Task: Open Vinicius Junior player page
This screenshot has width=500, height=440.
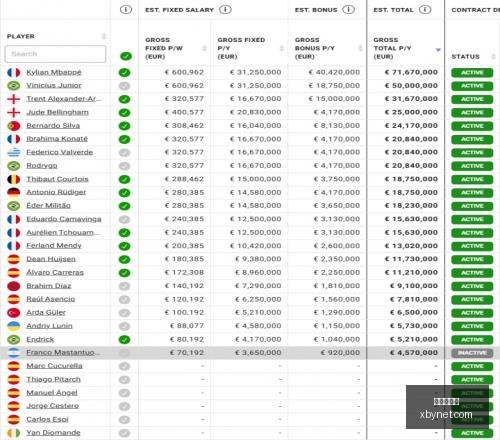Action: [54, 85]
